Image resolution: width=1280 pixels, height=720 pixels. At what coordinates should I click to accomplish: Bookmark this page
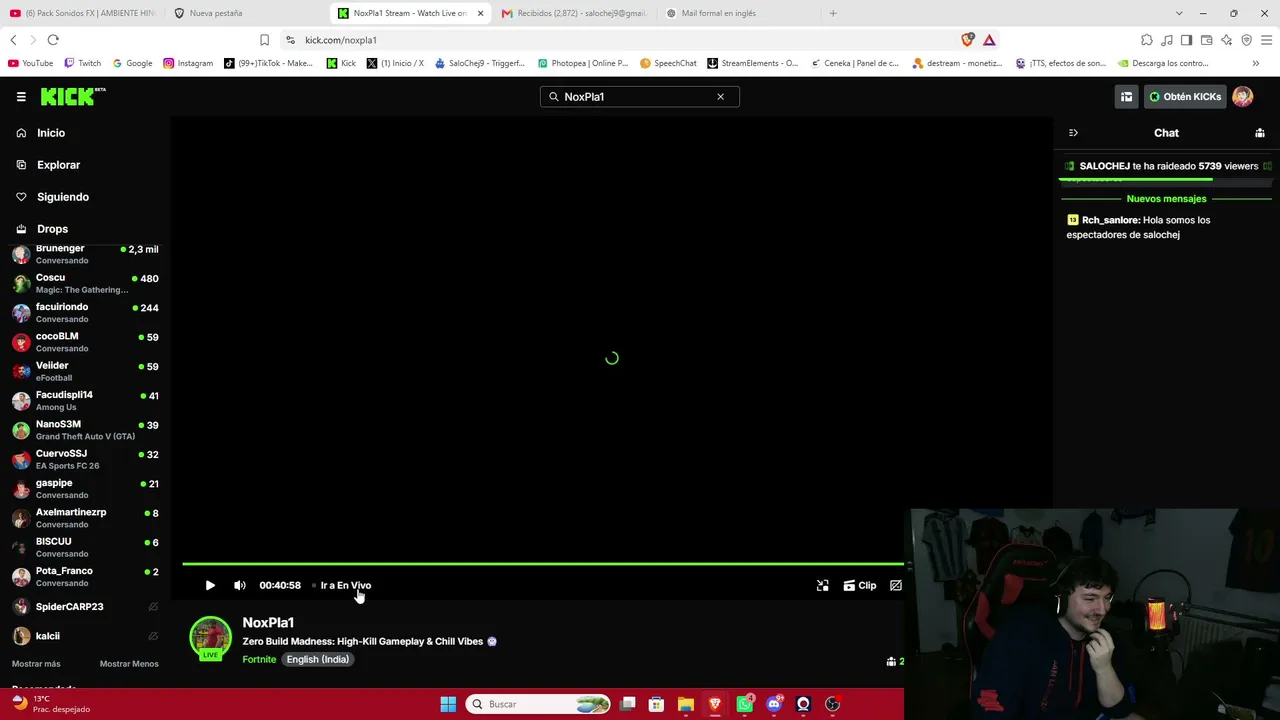click(264, 40)
